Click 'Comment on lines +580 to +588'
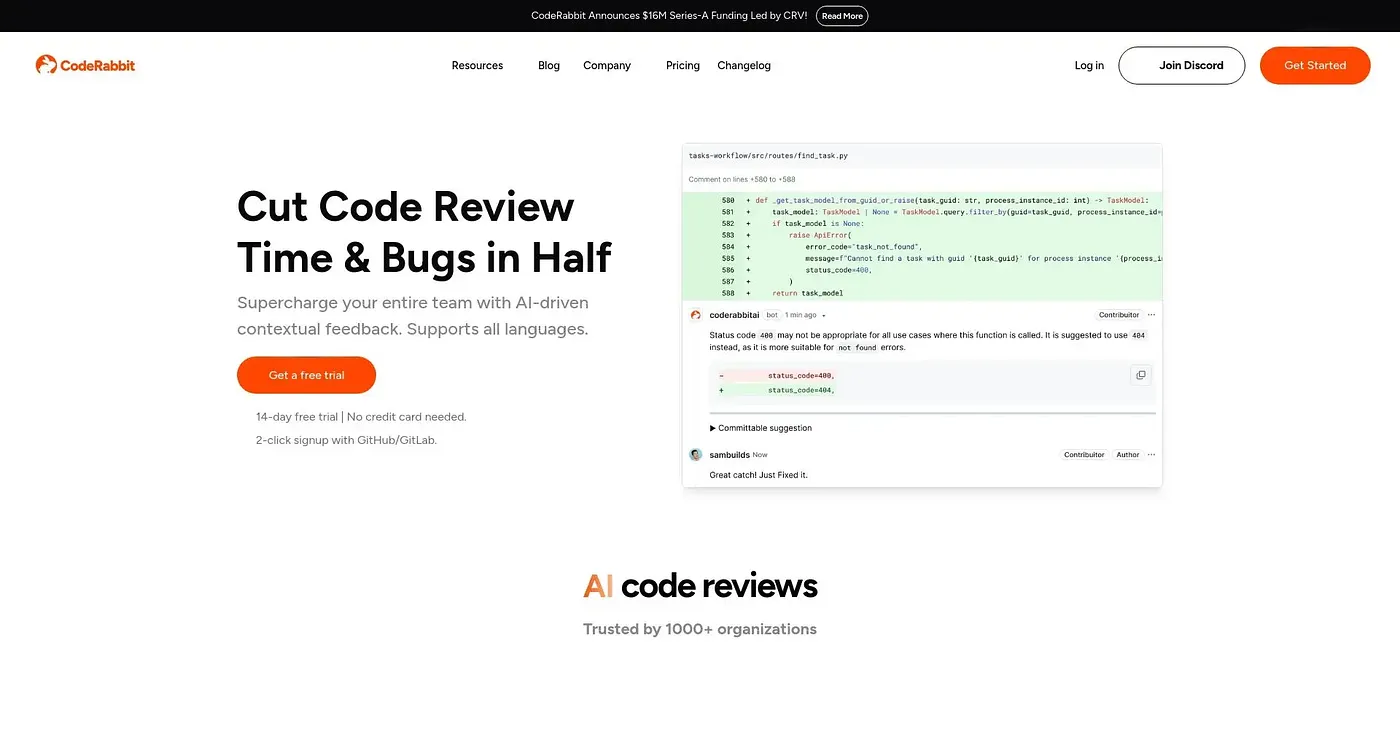1400x729 pixels. click(742, 180)
